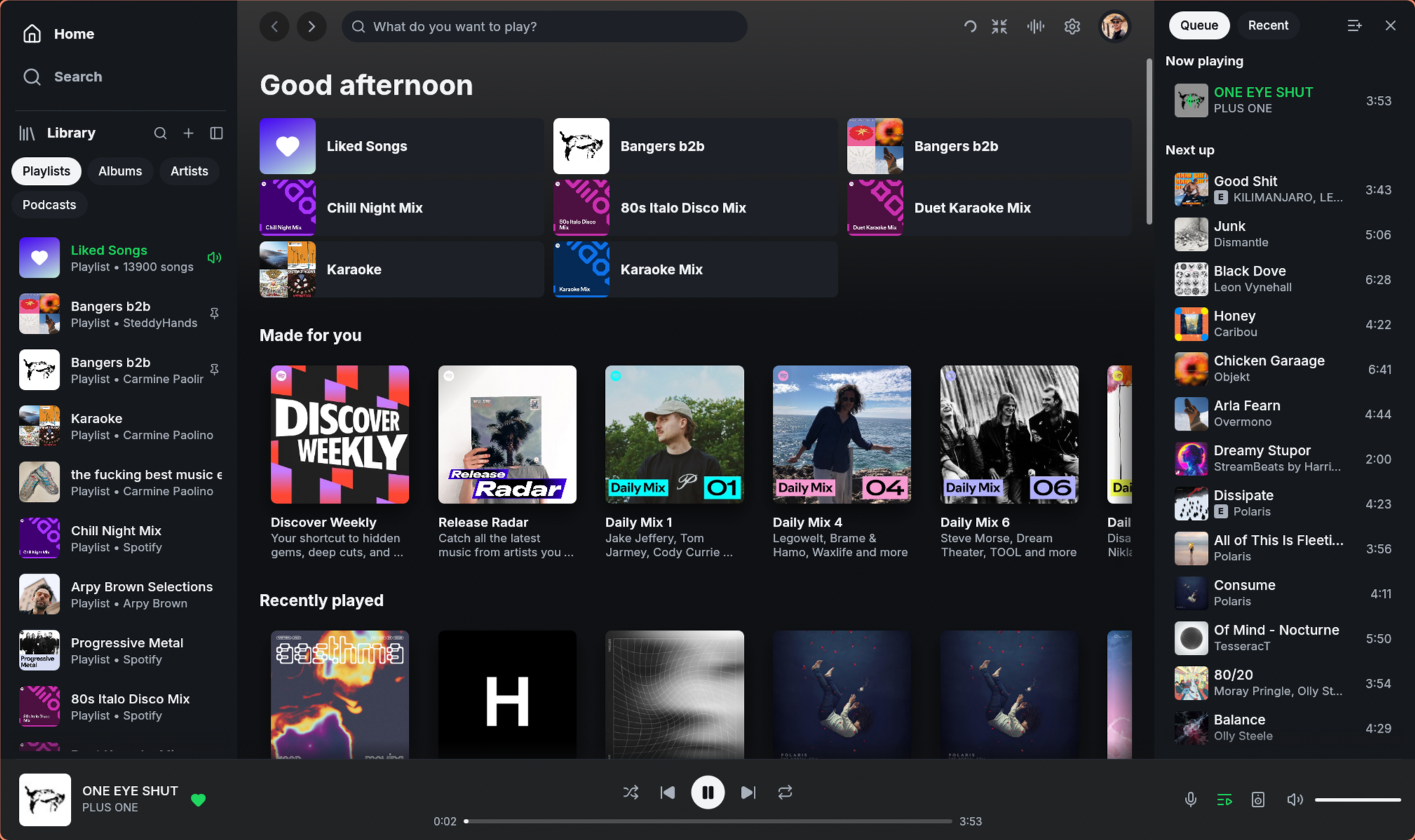The image size is (1415, 840).
Task: Open queue options list icon
Action: tap(1355, 26)
